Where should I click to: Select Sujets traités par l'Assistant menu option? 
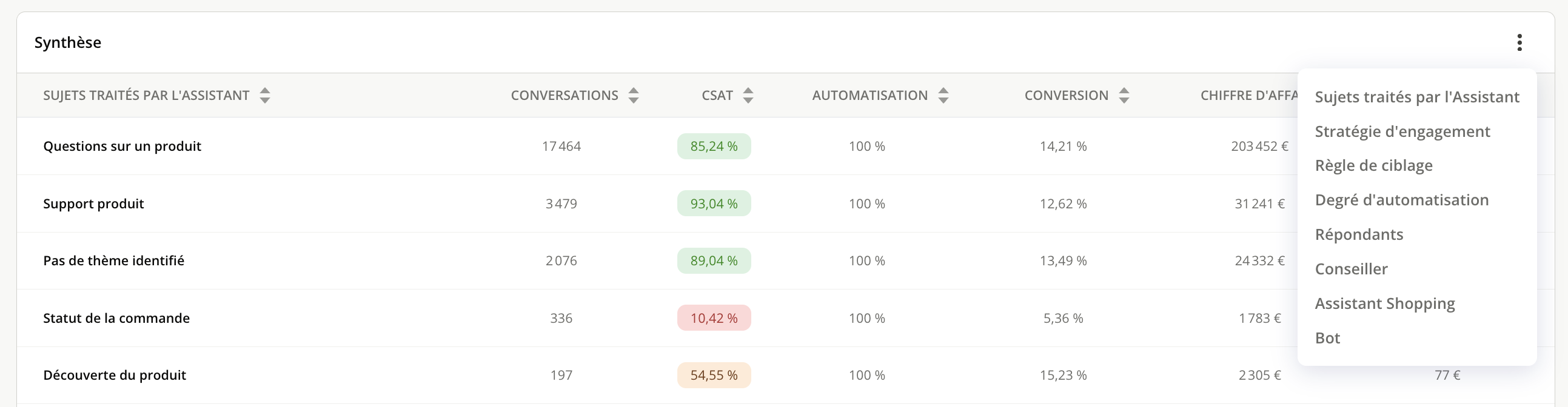[1416, 98]
